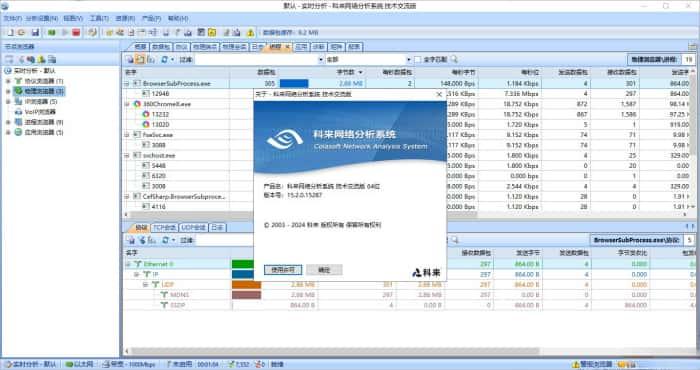
Task: Close the About dialog with the X
Action: (439, 94)
